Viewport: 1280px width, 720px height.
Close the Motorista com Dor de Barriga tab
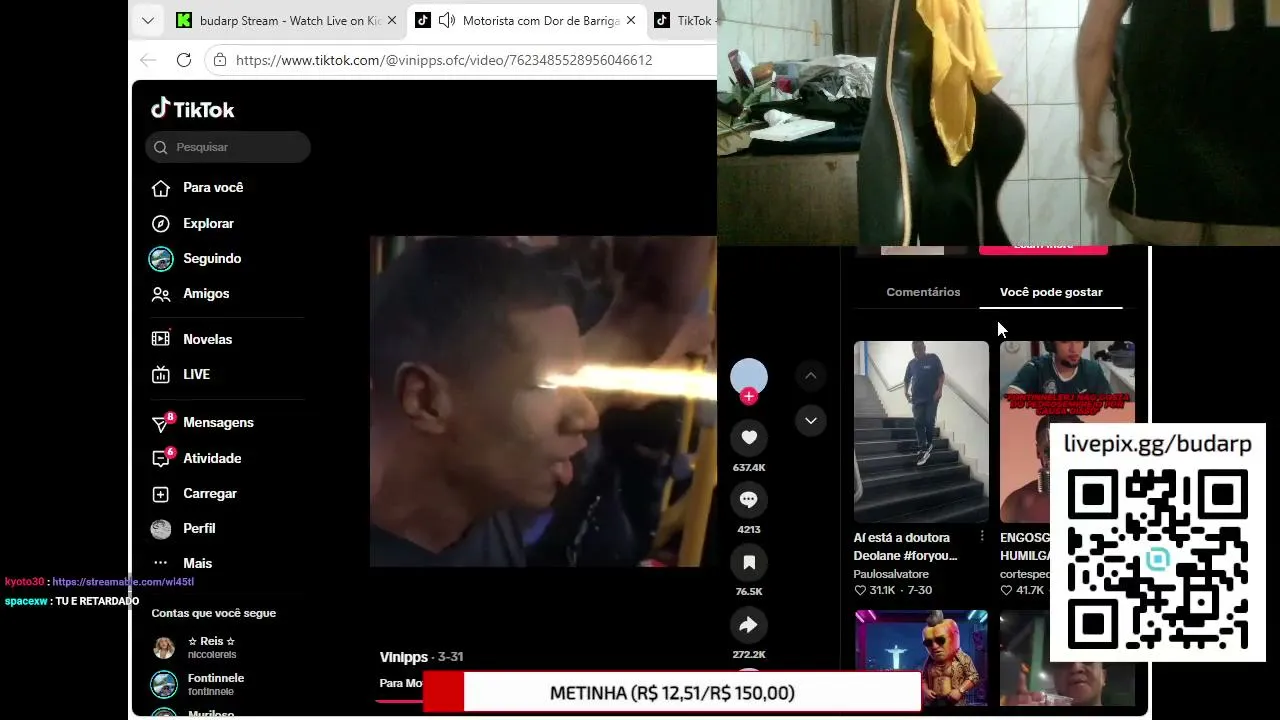click(631, 20)
